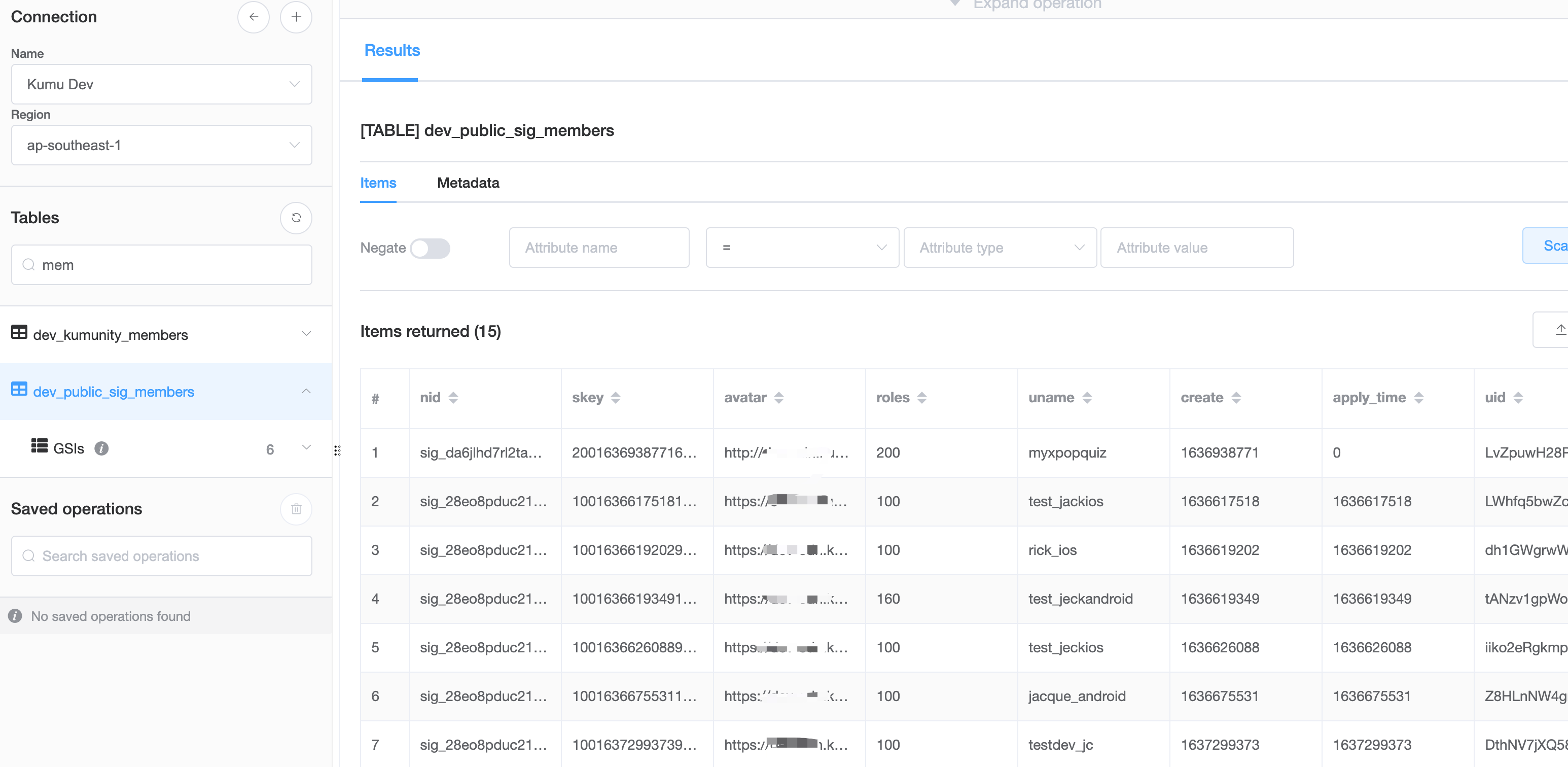
Task: Click the Scan button
Action: click(1550, 246)
